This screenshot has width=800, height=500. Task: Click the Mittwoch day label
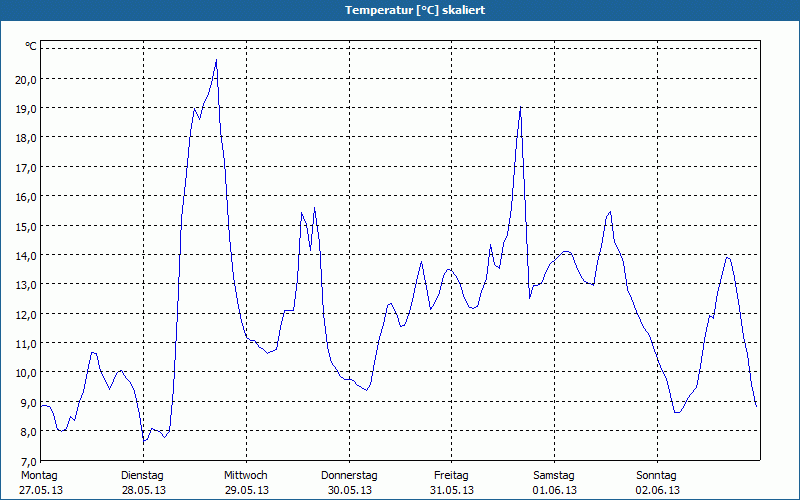pyautogui.click(x=246, y=476)
